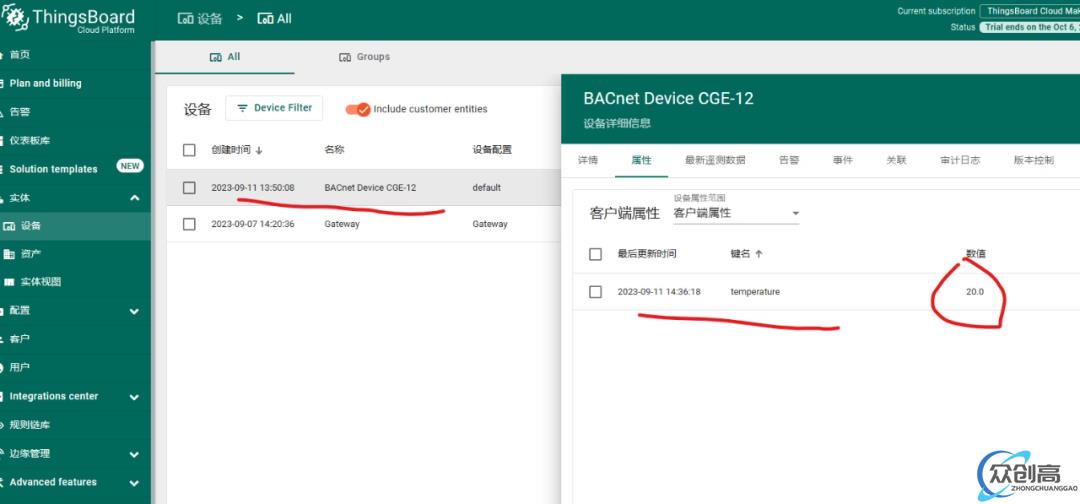Open the 关联 relations tab
1080x504 pixels.
pos(896,160)
